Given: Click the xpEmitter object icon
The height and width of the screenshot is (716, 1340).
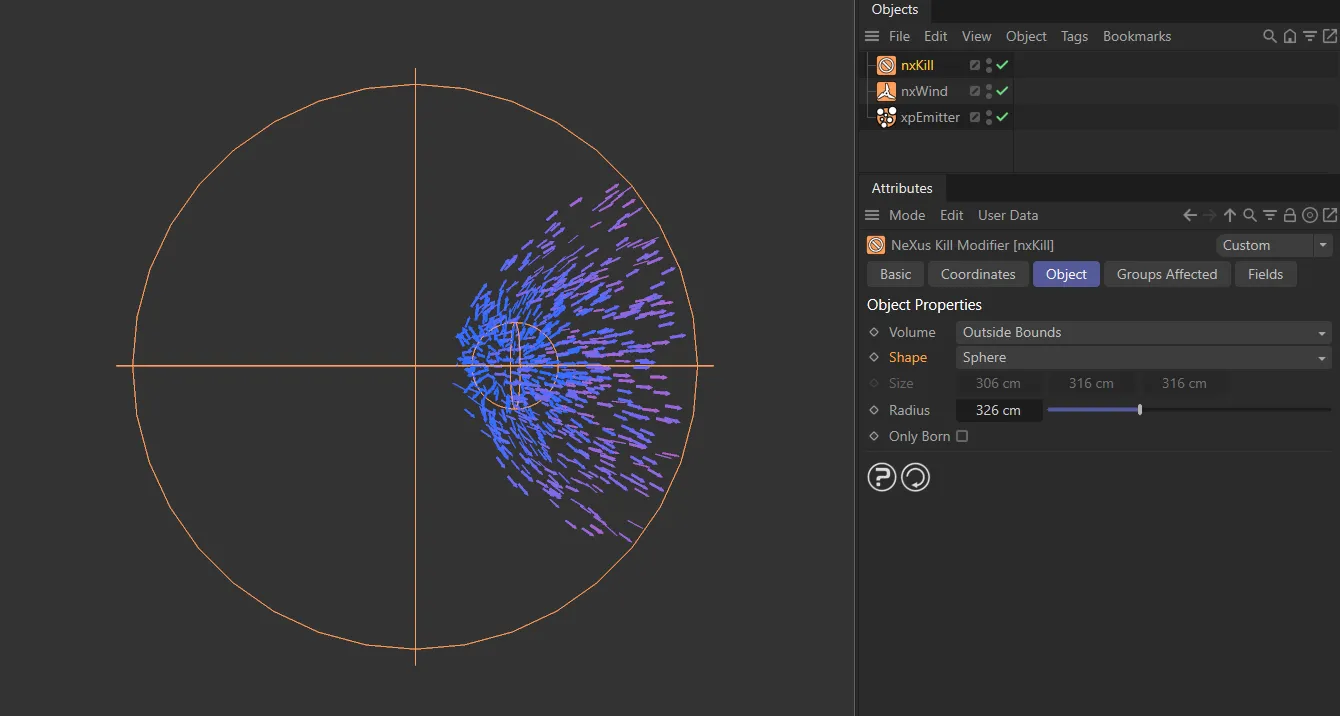Looking at the screenshot, I should tap(886, 117).
